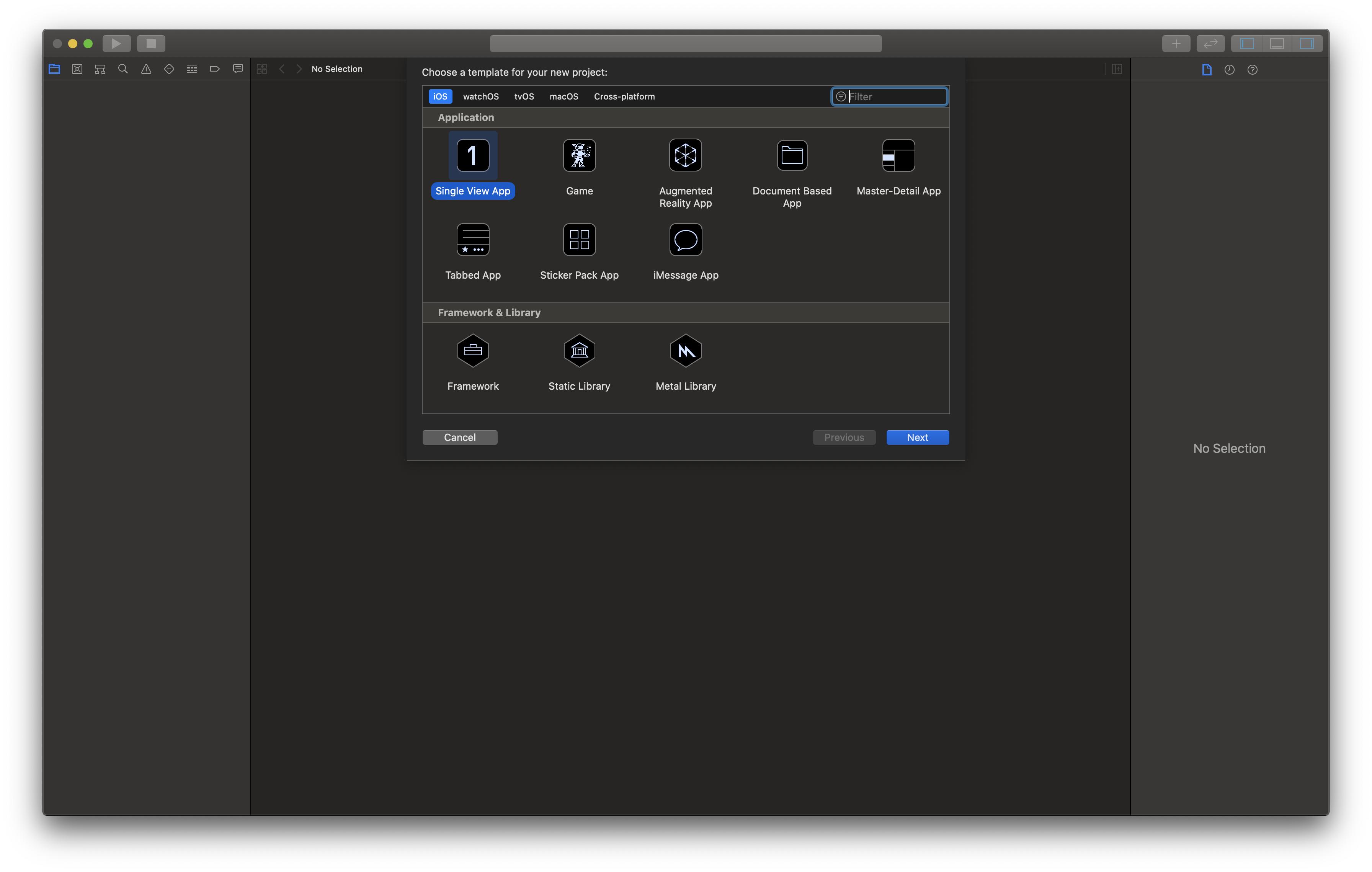Select the Metal Library template
Screen dimensions: 1372x872
(x=686, y=362)
